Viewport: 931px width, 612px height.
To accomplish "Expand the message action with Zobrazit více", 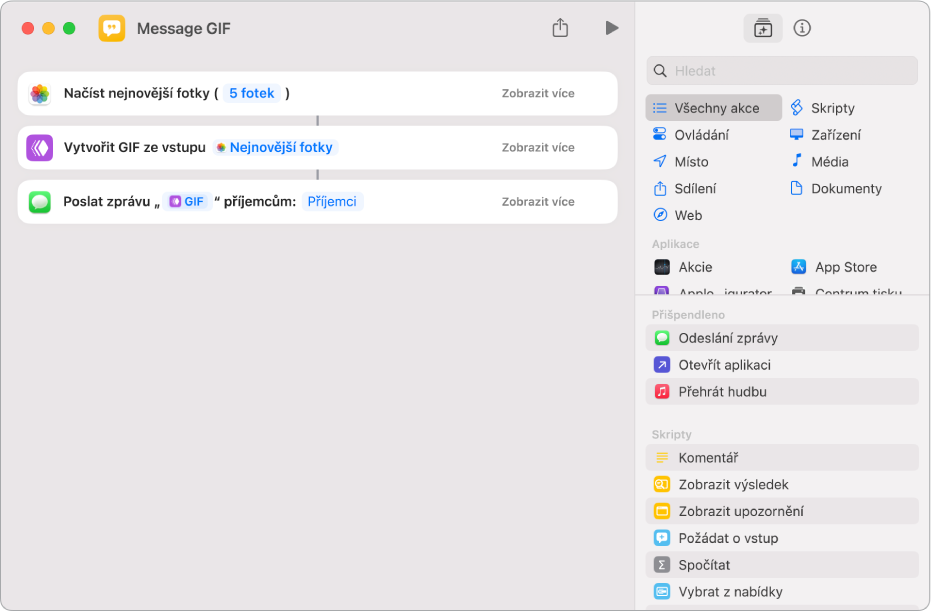I will [538, 202].
